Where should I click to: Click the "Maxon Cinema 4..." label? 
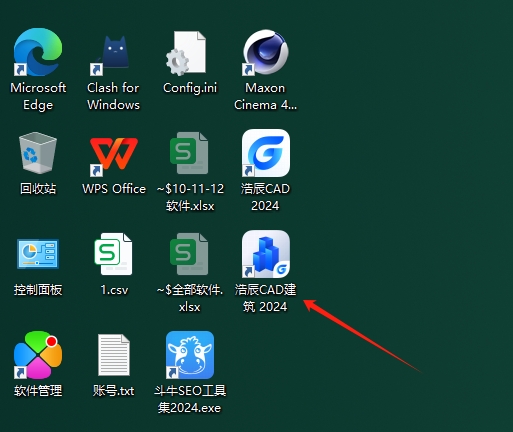[265, 96]
